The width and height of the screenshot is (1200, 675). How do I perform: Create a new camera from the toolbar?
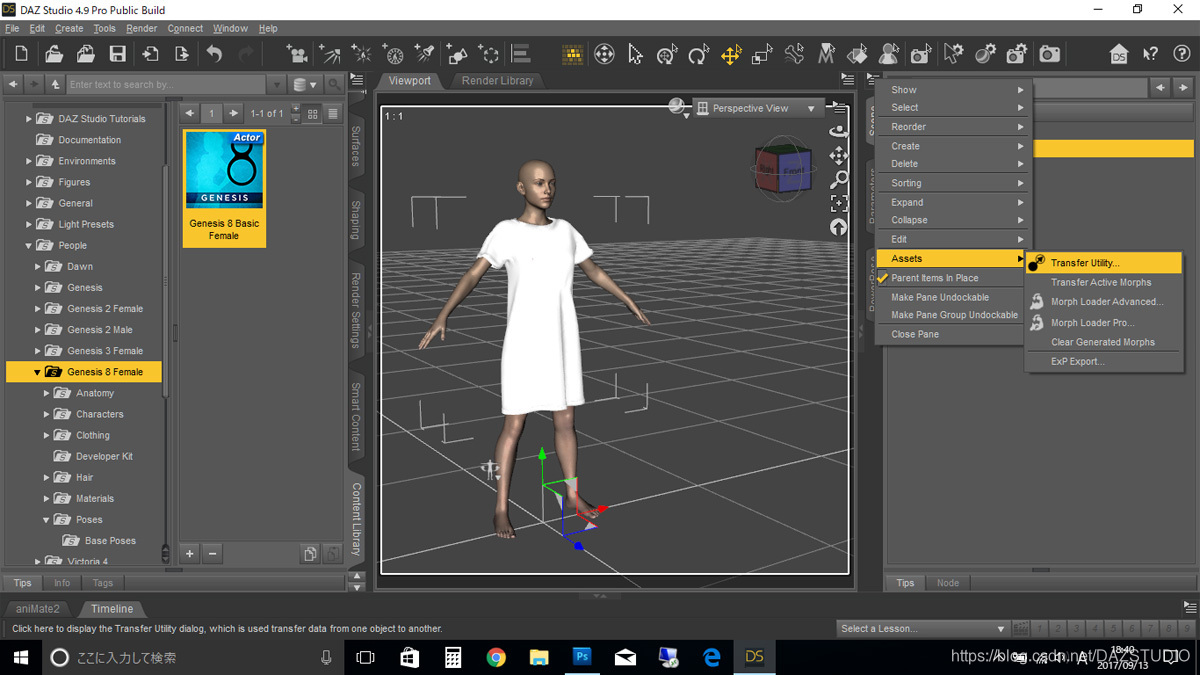(x=297, y=54)
